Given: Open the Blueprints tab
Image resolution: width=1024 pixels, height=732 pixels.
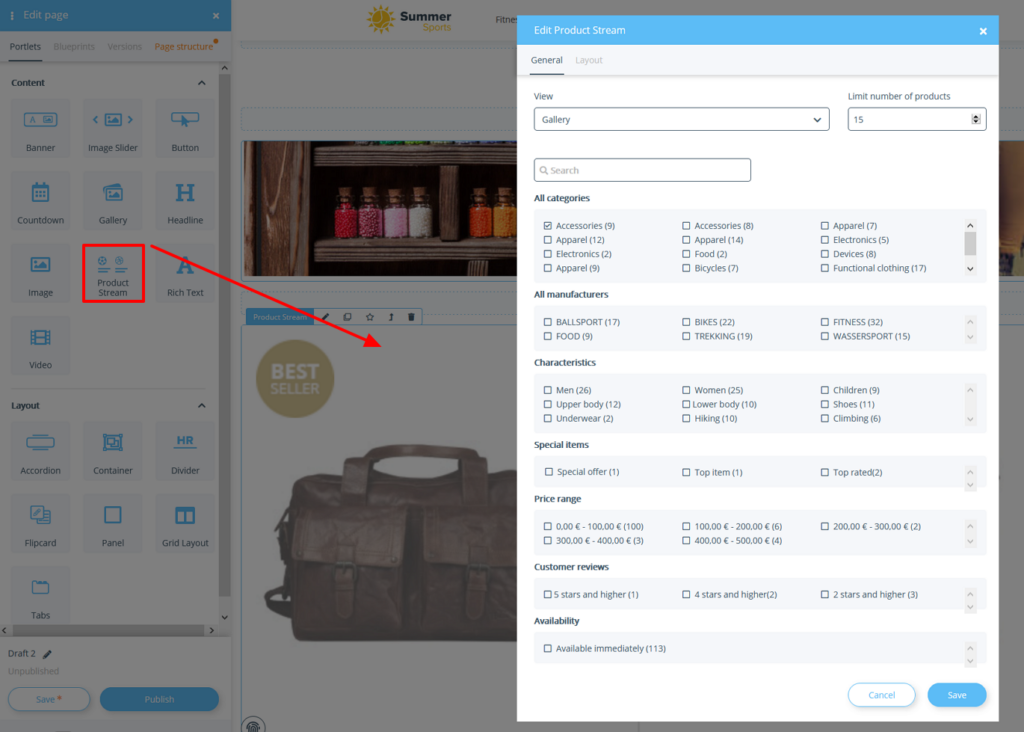Looking at the screenshot, I should click(75, 46).
